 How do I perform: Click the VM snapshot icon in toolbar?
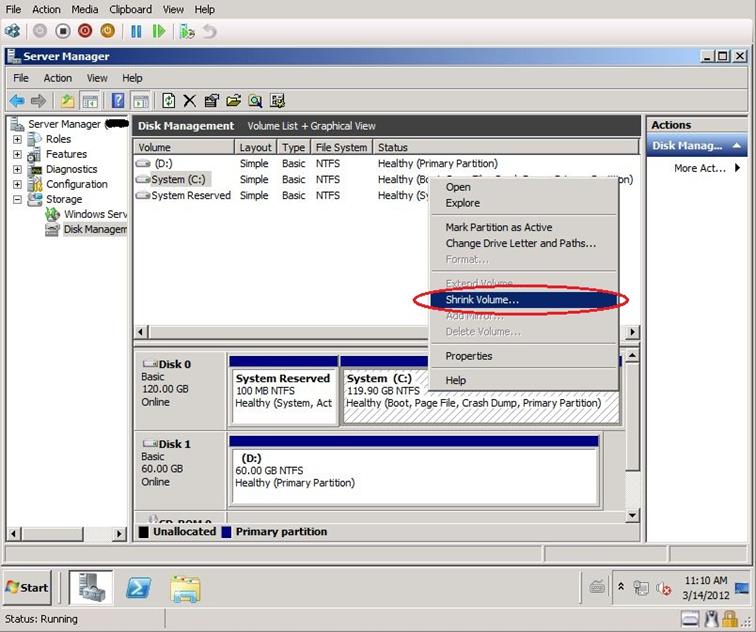(187, 31)
